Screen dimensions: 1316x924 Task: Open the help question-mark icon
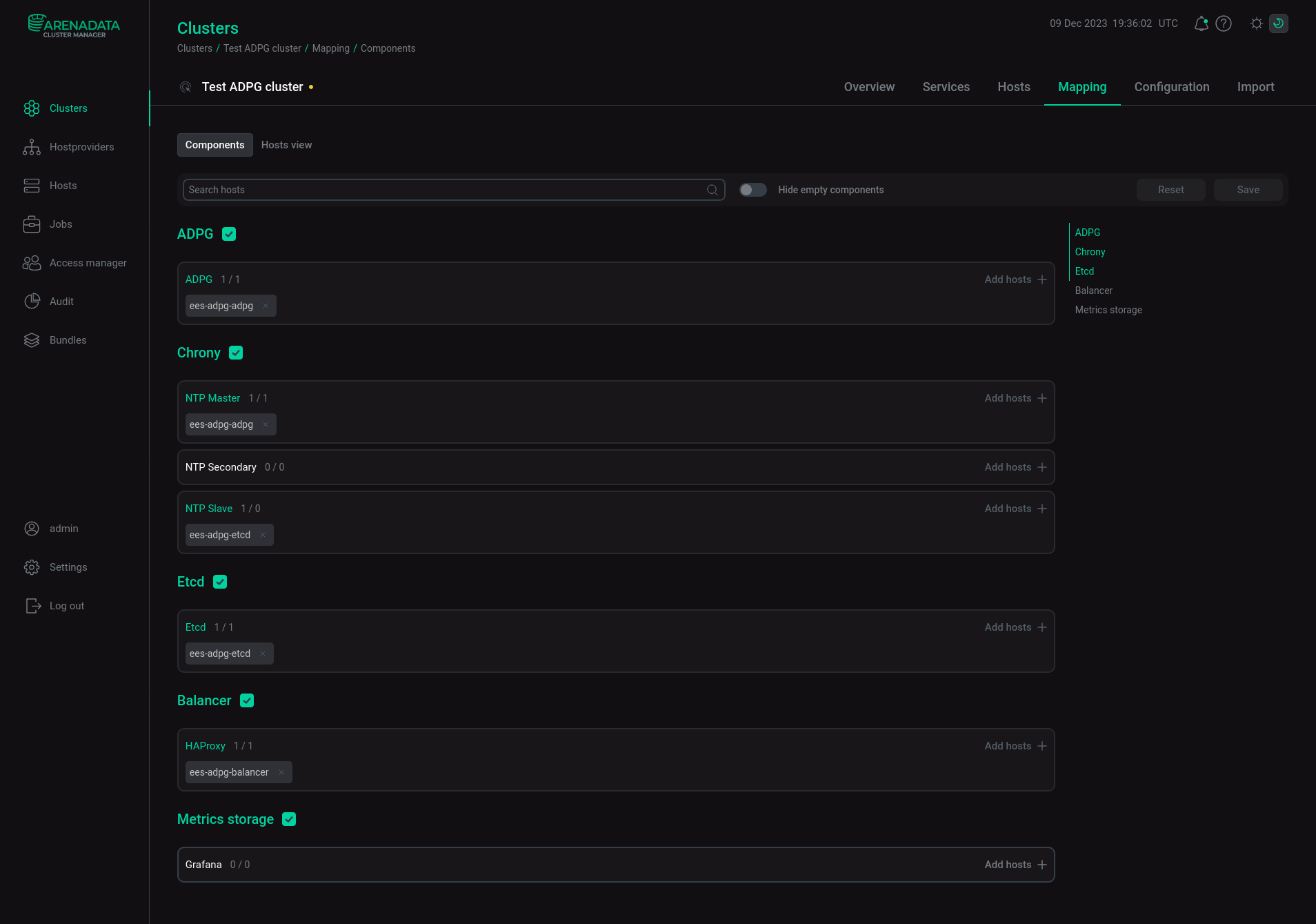1224,23
